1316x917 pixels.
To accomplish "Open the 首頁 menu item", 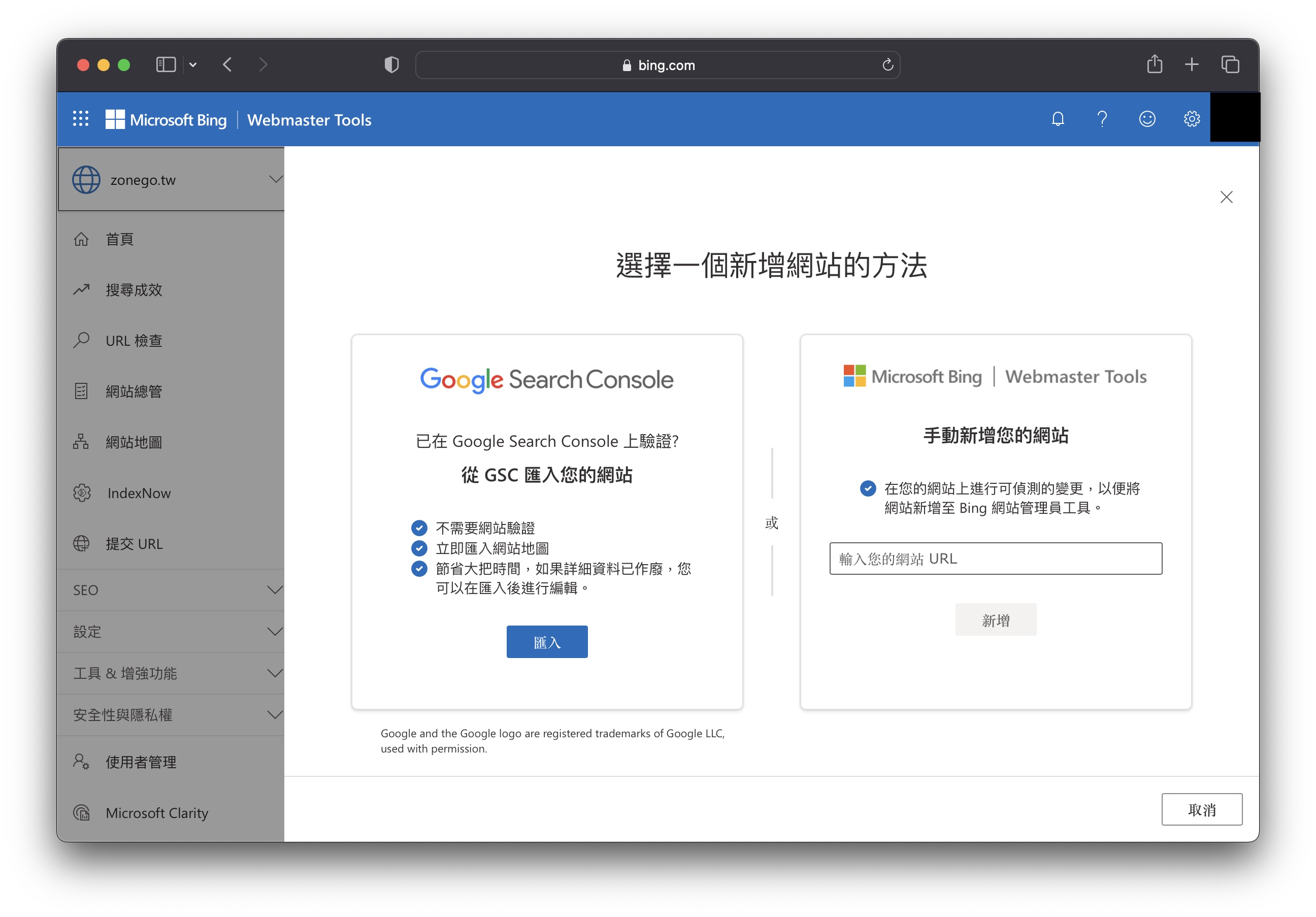I will (x=171, y=239).
